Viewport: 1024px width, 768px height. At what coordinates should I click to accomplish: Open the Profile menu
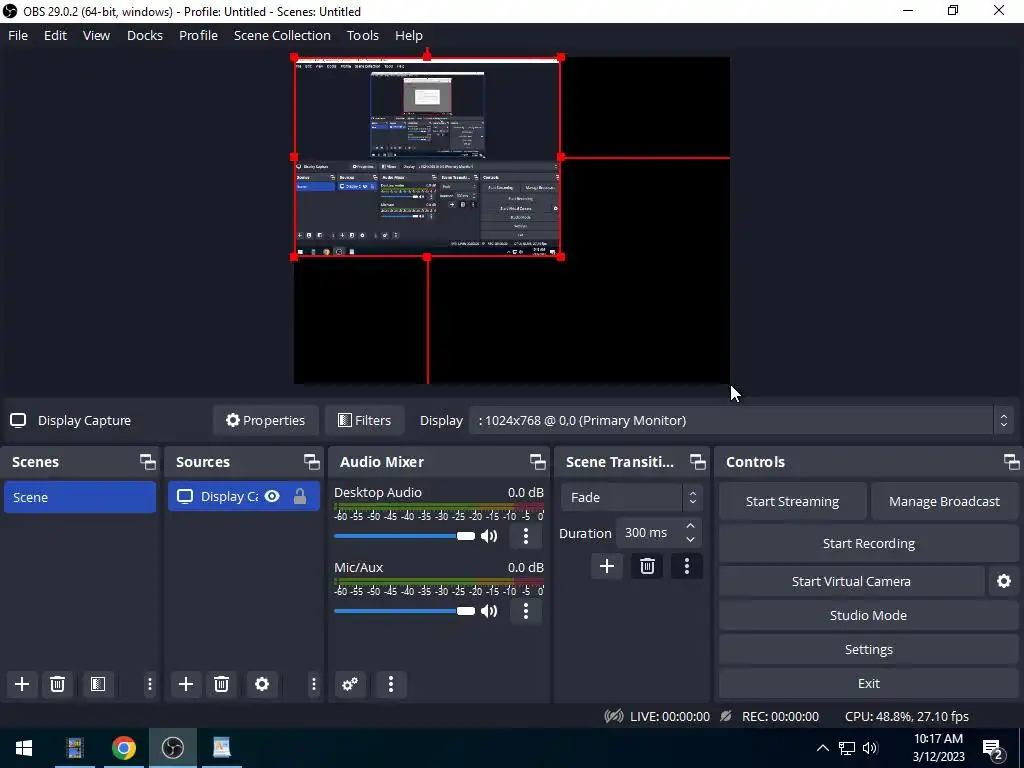tap(199, 35)
